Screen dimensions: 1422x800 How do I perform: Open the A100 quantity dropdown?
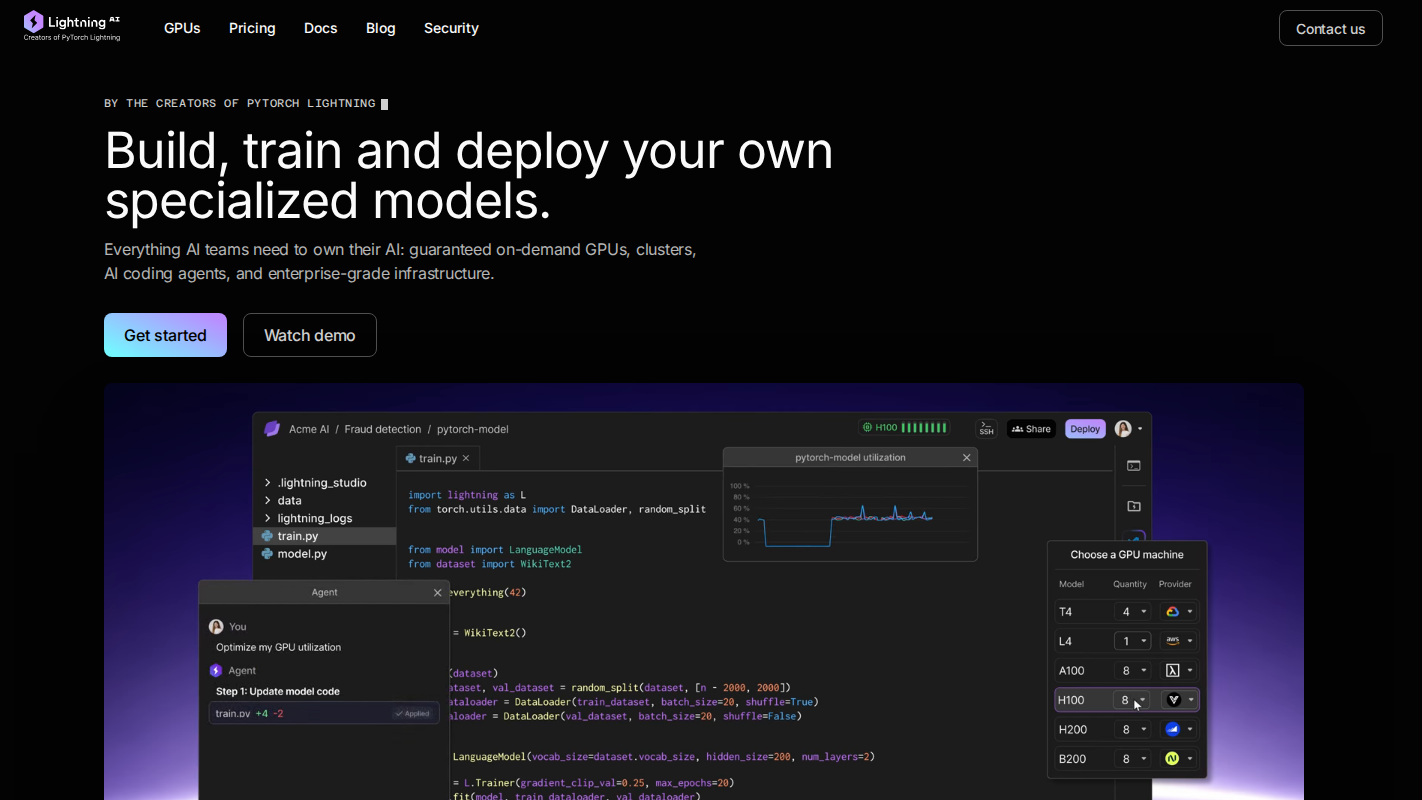pyautogui.click(x=1133, y=671)
